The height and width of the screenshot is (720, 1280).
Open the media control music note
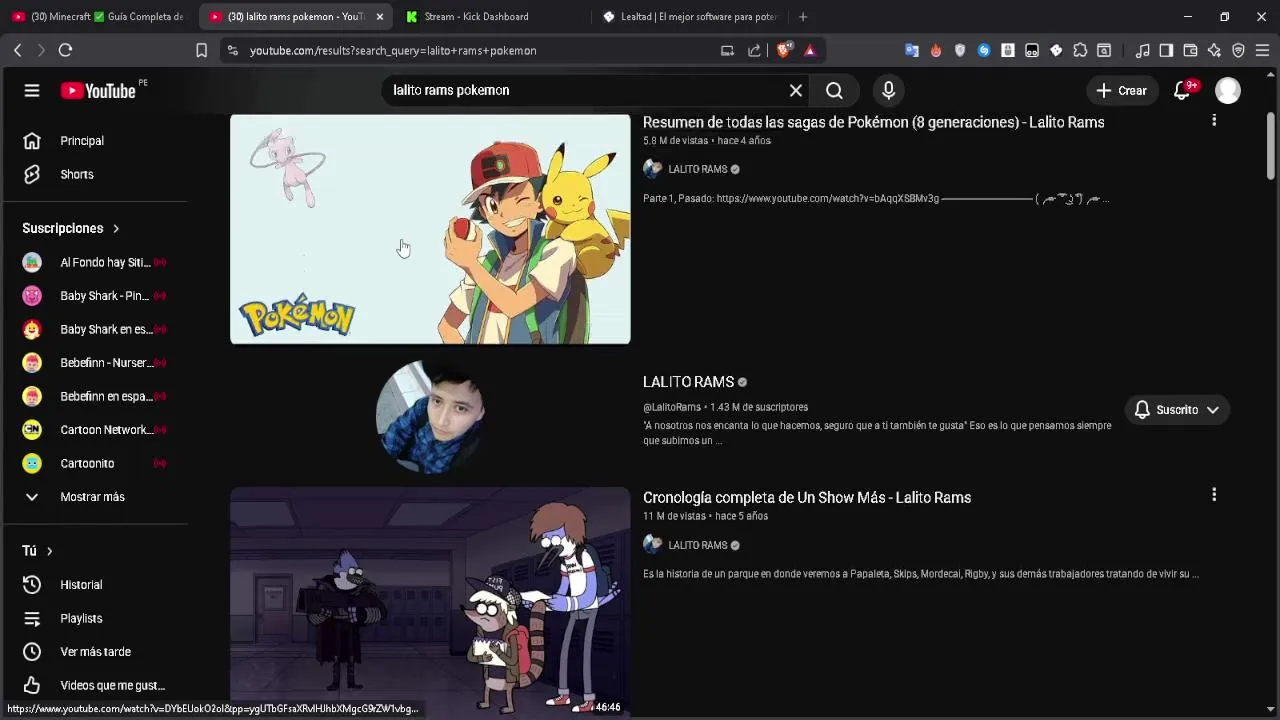pos(1142,50)
